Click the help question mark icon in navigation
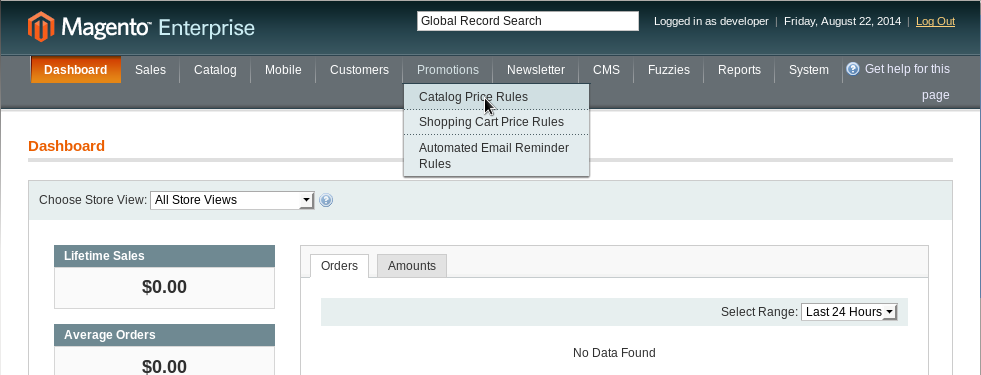981x375 pixels. 853,69
